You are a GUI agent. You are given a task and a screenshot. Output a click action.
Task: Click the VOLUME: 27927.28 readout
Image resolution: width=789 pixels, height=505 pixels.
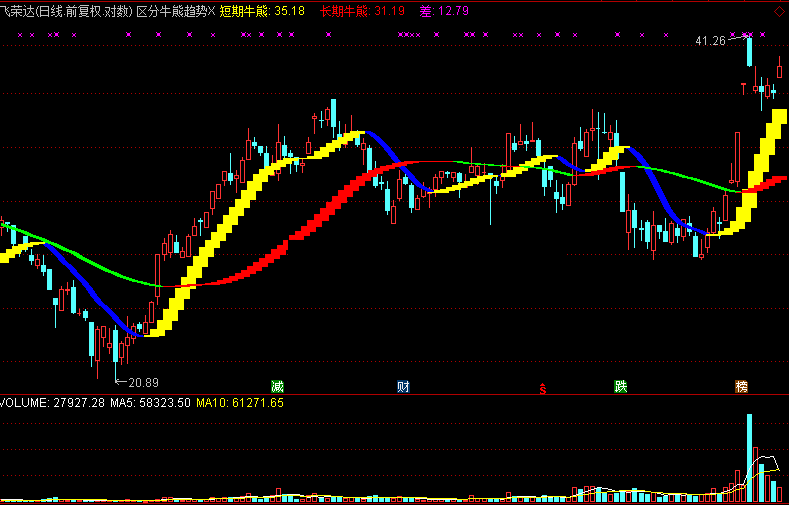[52, 402]
